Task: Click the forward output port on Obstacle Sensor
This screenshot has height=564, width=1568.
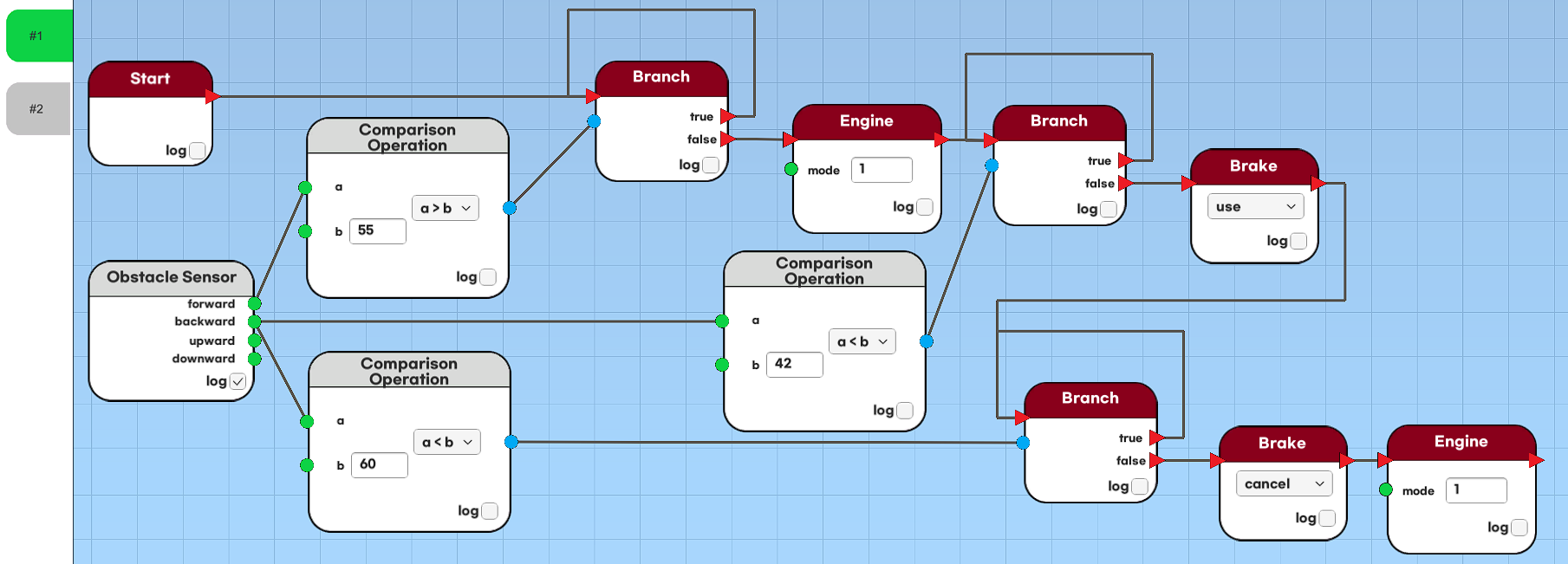Action: point(255,303)
